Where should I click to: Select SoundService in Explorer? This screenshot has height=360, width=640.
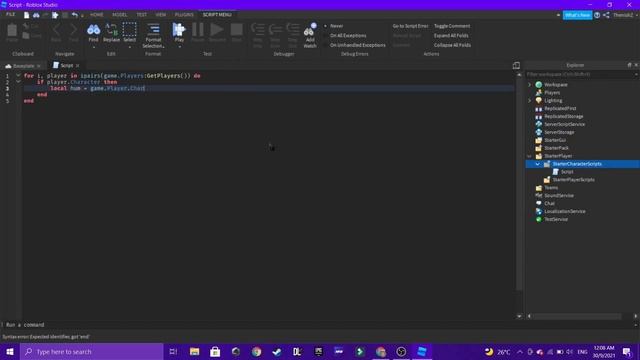(559, 196)
